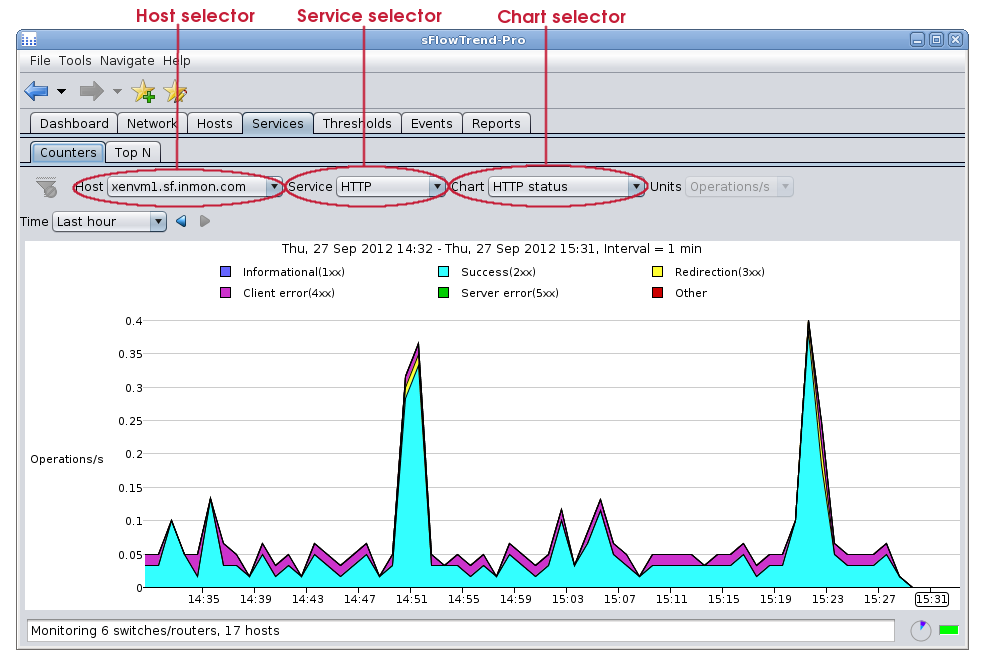Image resolution: width=993 pixels, height=655 pixels.
Task: Click the circular progress indicator icon
Action: [920, 630]
